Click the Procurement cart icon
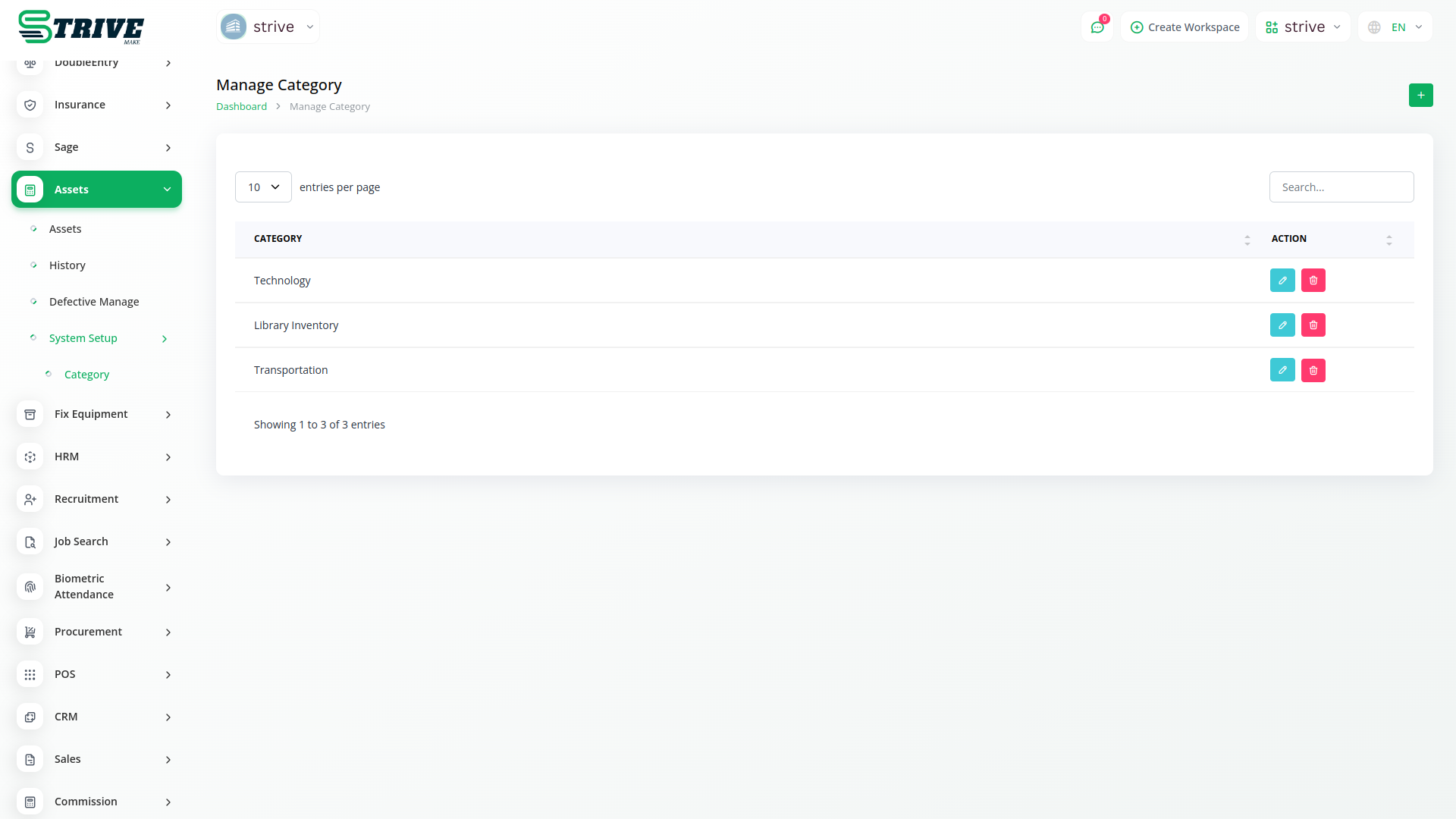The image size is (1456, 819). [x=30, y=632]
